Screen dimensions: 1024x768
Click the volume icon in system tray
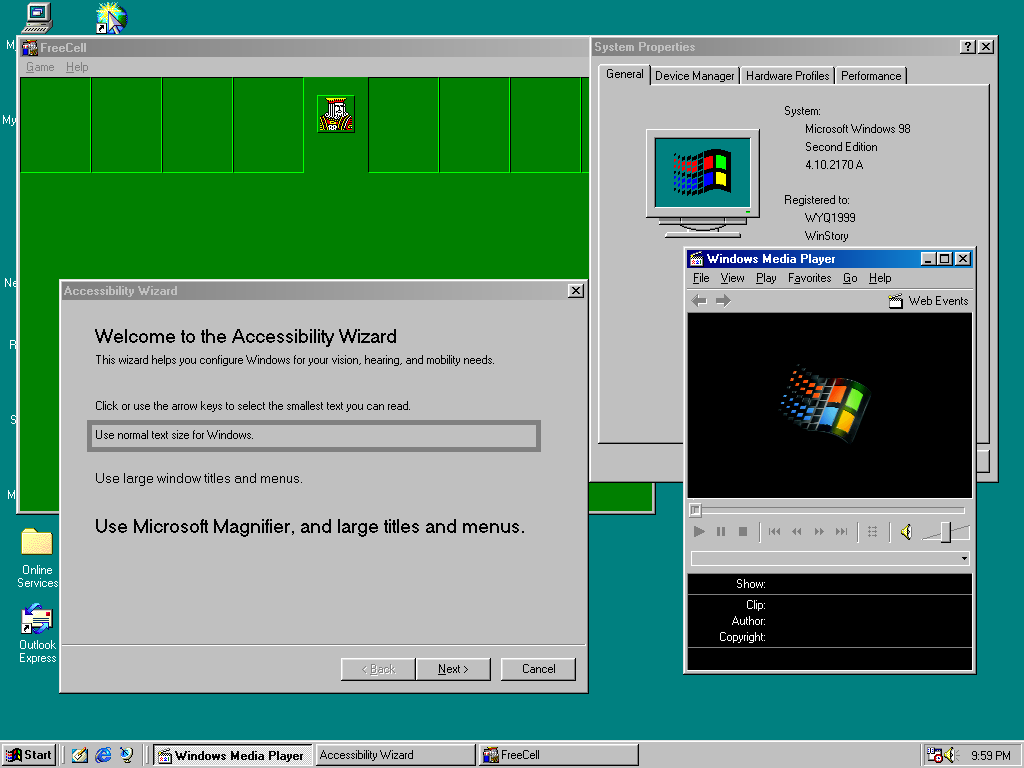[950, 755]
